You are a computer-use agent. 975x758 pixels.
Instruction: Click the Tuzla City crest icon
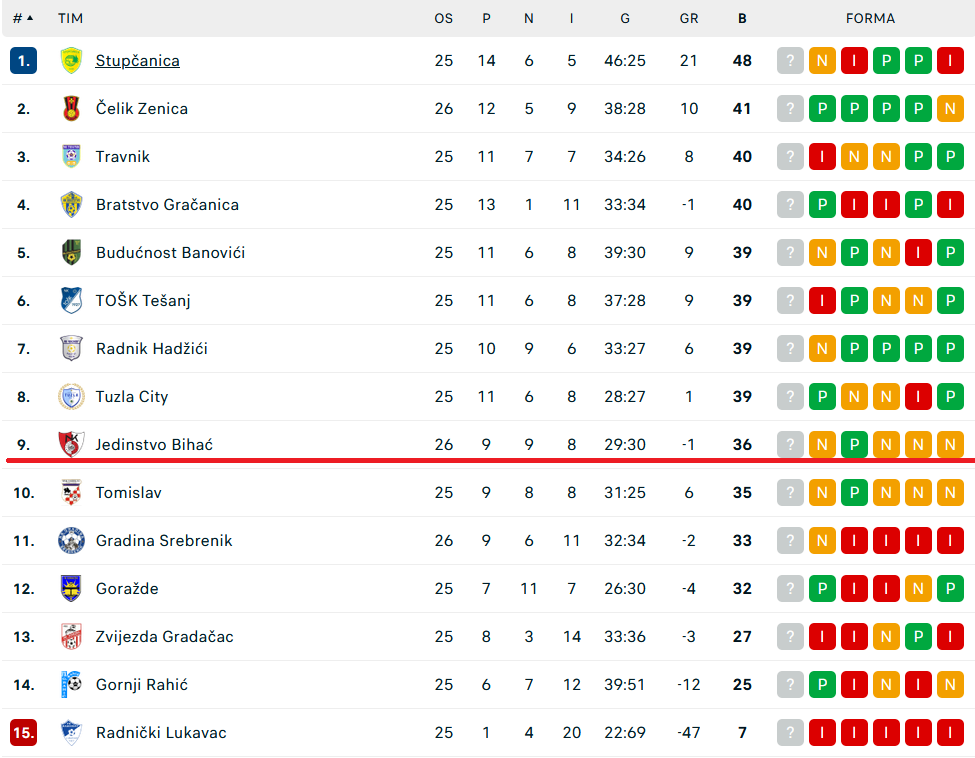71,397
